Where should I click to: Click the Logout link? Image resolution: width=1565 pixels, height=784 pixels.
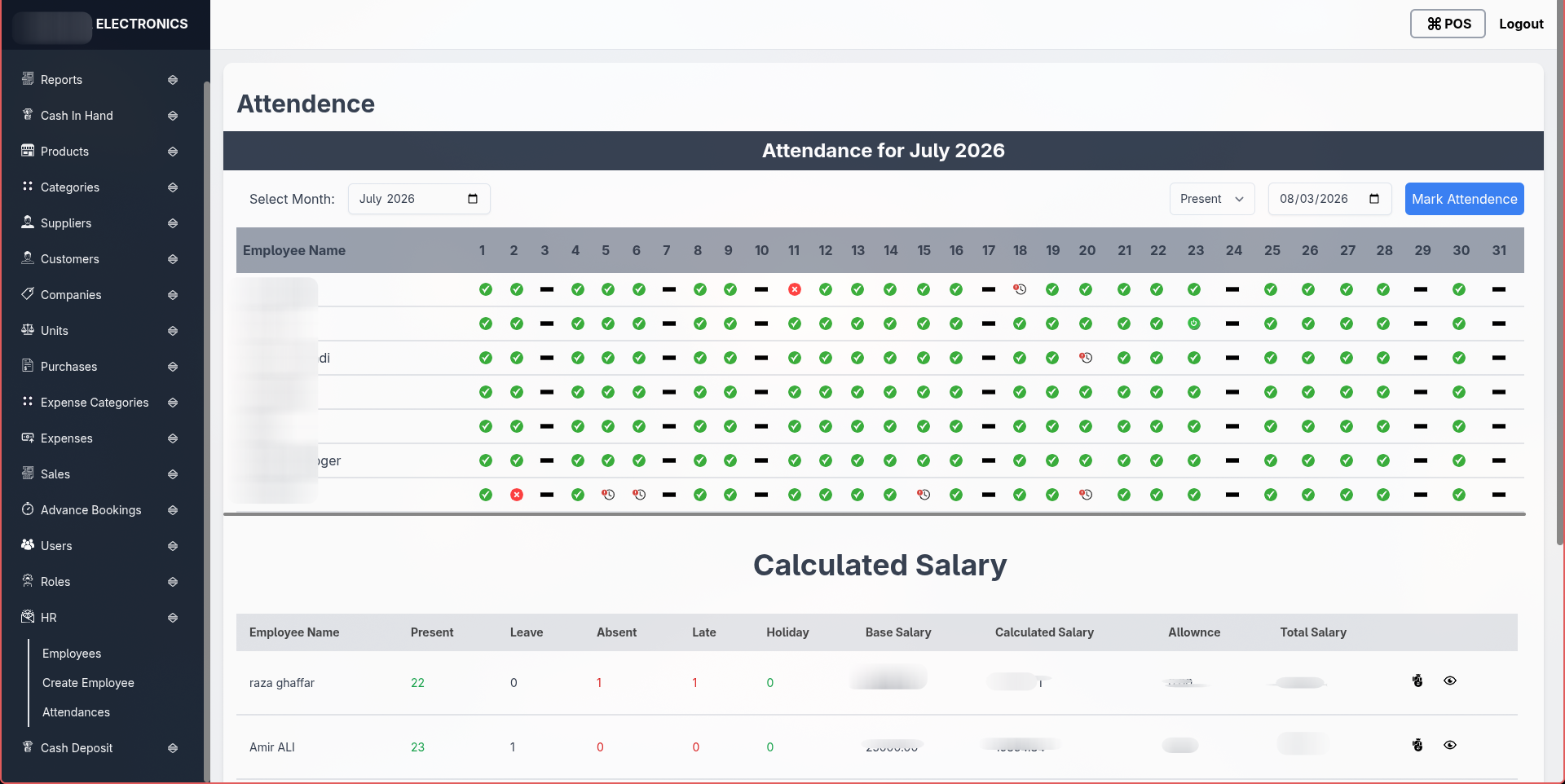[x=1521, y=24]
